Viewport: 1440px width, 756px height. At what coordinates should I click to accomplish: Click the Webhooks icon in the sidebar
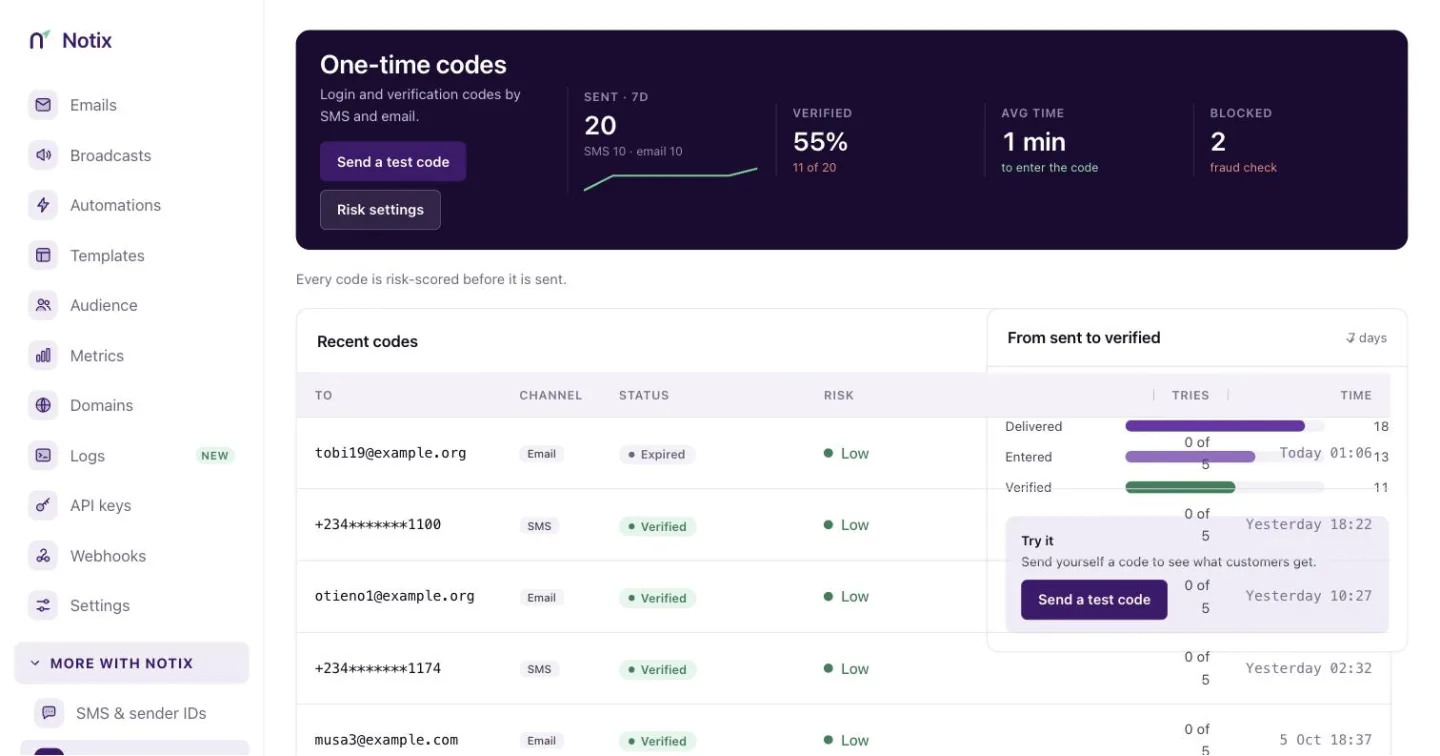(x=43, y=555)
